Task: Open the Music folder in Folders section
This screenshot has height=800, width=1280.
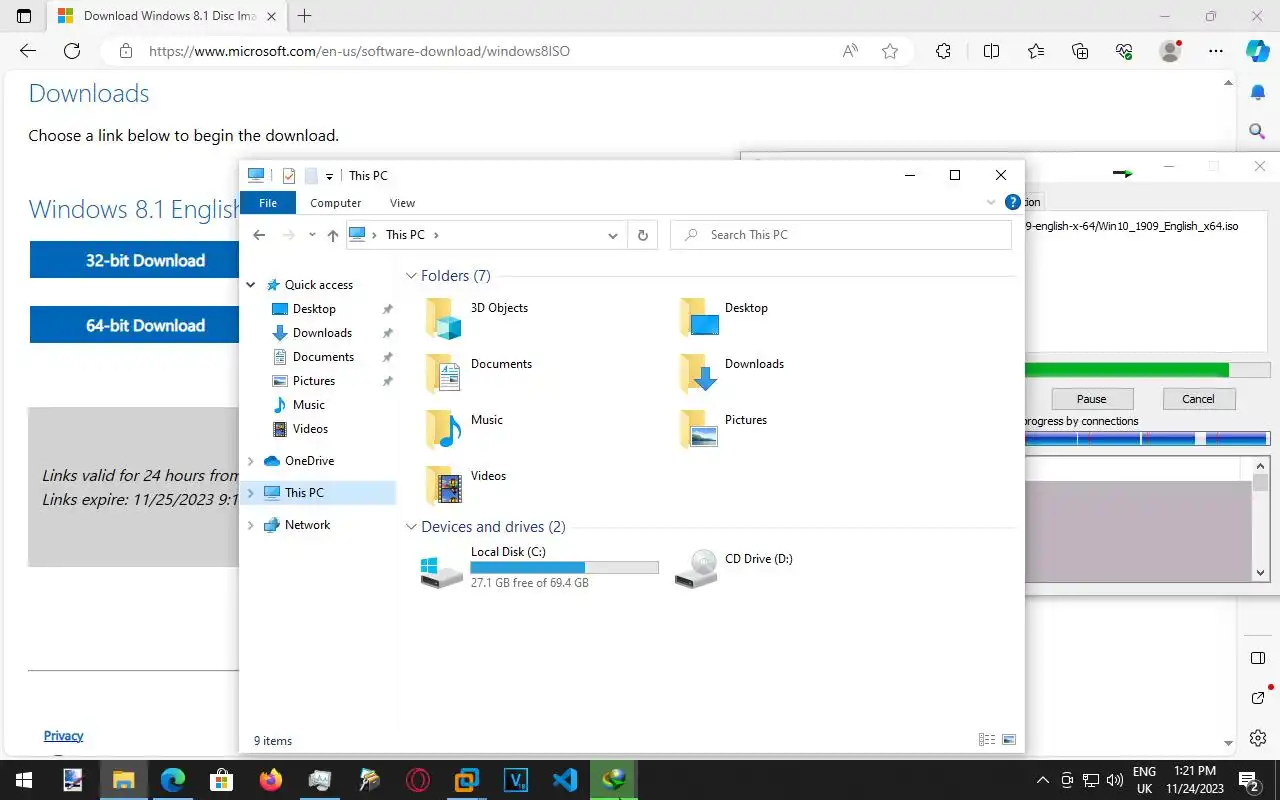Action: (x=465, y=430)
